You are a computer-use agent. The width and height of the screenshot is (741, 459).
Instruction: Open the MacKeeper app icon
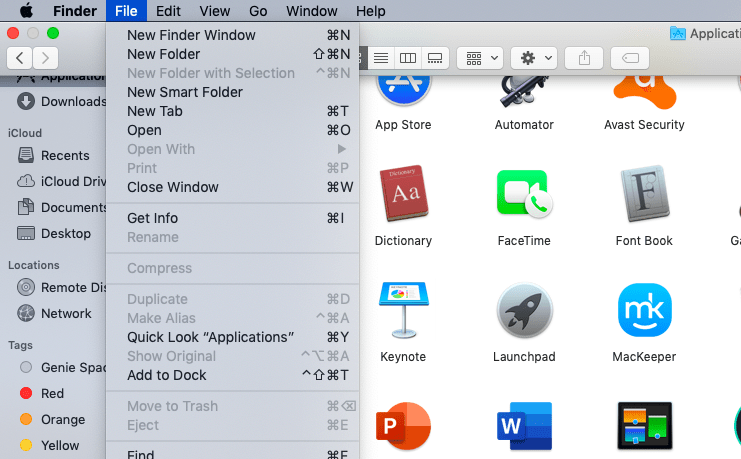(645, 310)
